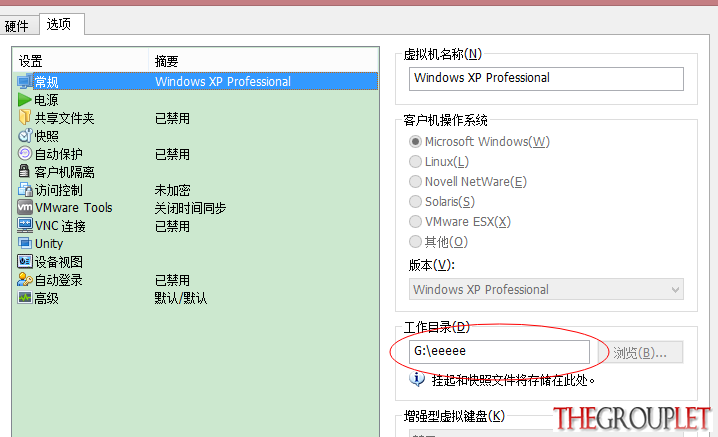Select the 快照 settings row
718x437 pixels.
click(x=197, y=136)
